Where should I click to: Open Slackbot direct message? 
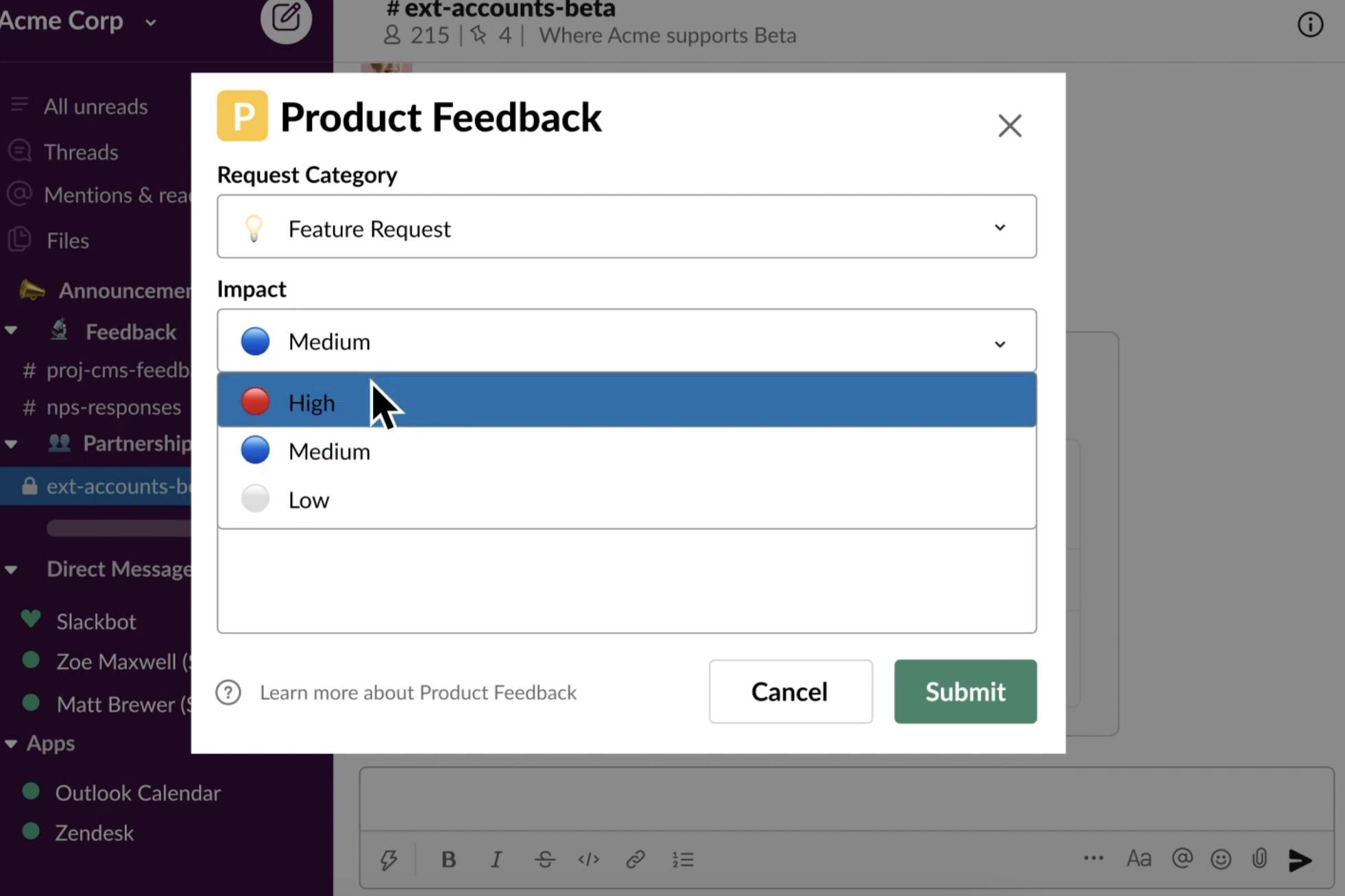coord(96,622)
